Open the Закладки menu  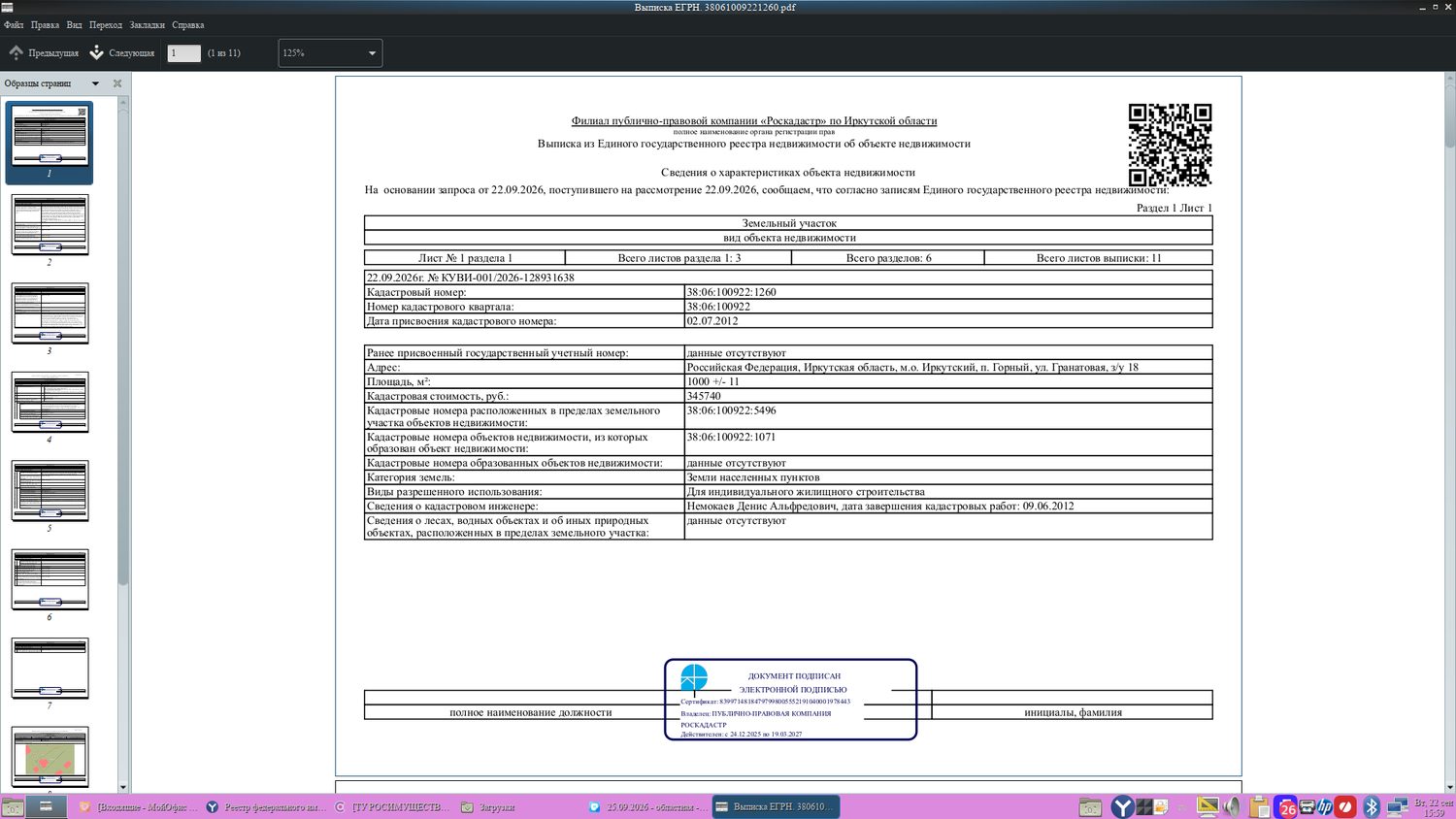(x=148, y=24)
